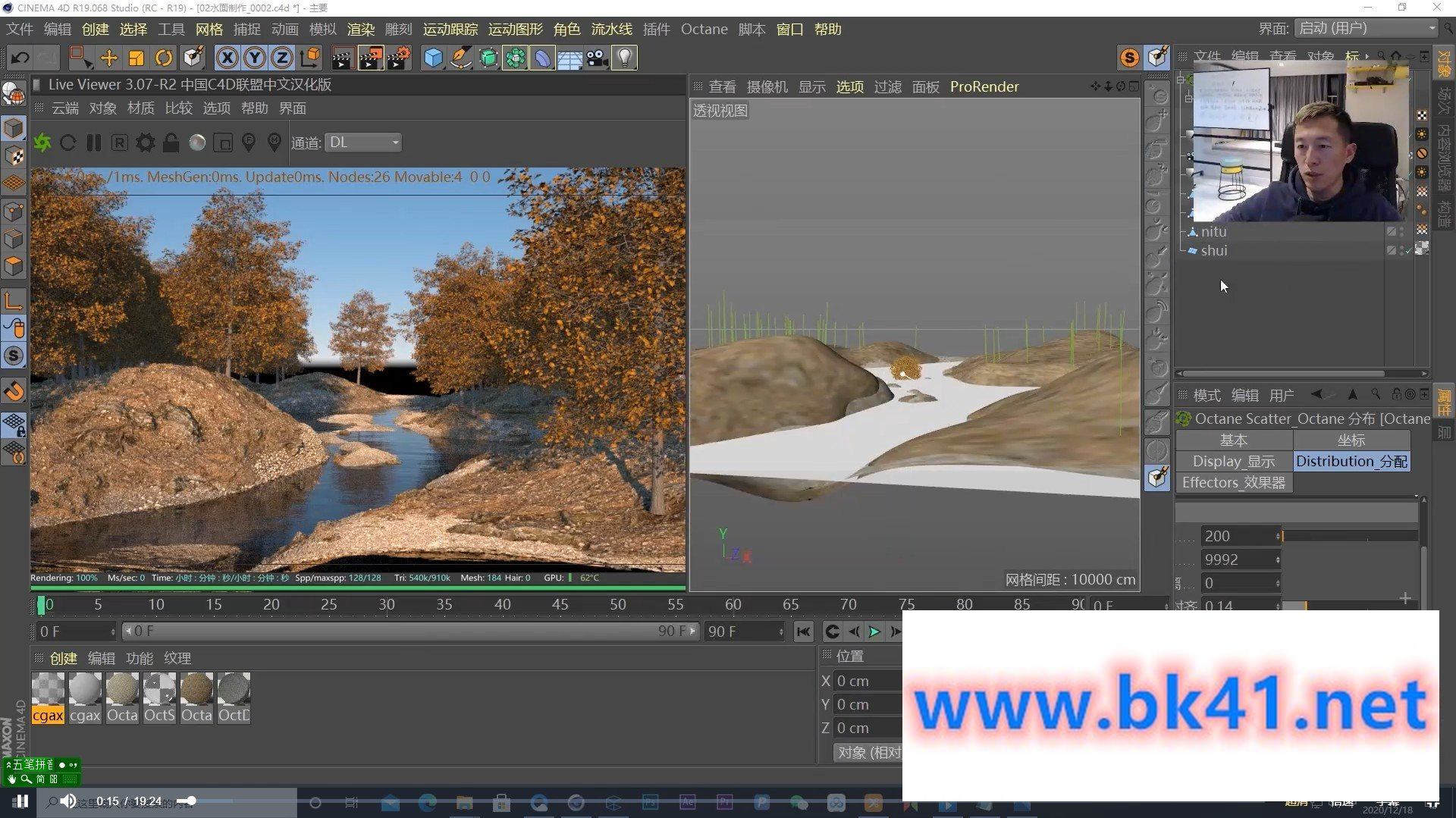This screenshot has width=1456, height=818.
Task: Open the DL channel dropdown
Action: pos(363,143)
